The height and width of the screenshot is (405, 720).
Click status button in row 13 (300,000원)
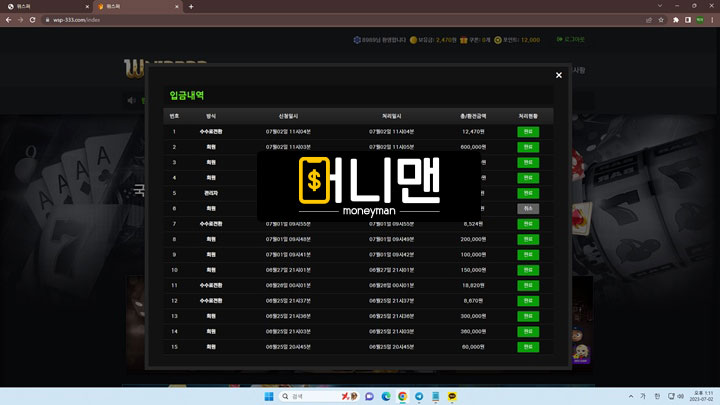pyautogui.click(x=528, y=316)
